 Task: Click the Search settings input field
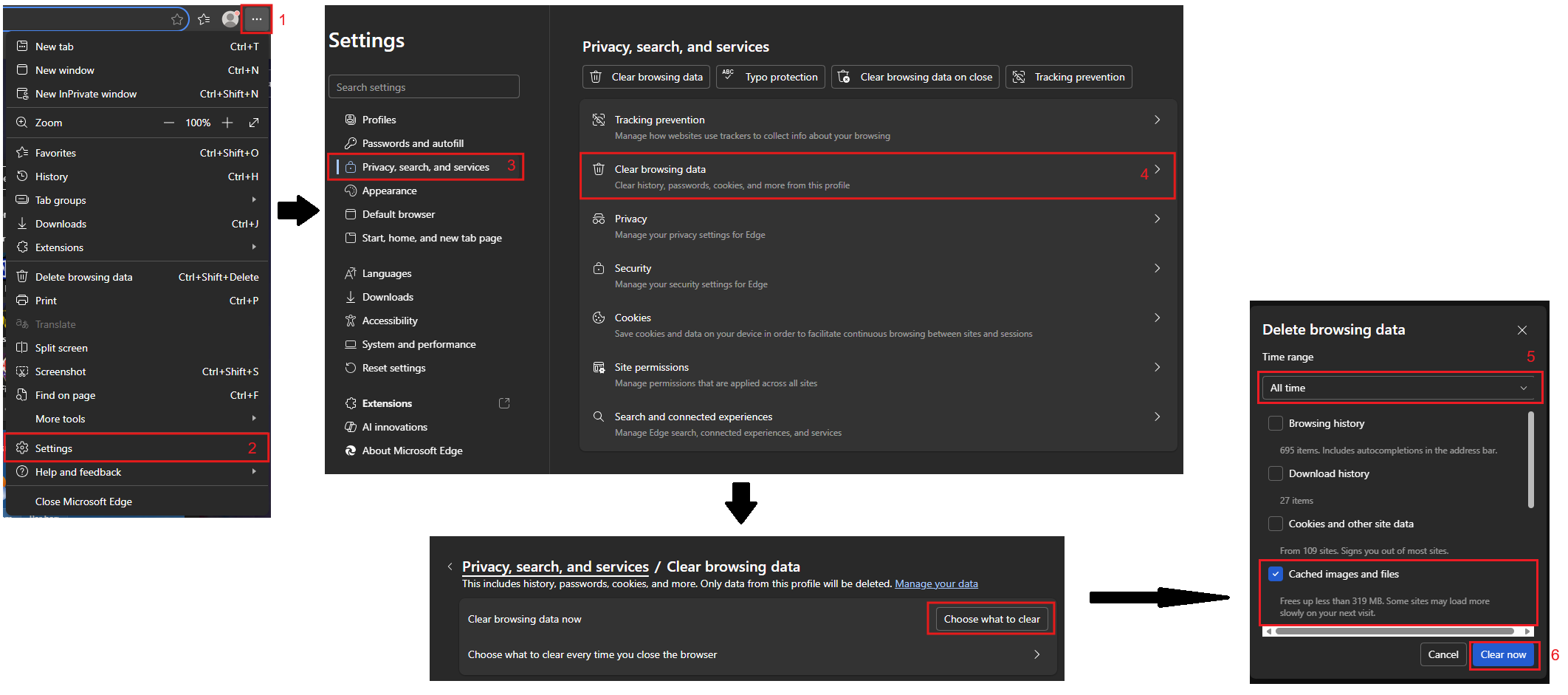424,87
